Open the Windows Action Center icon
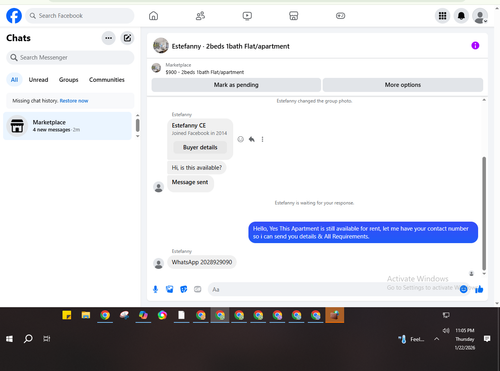The width and height of the screenshot is (500, 371). point(487,339)
